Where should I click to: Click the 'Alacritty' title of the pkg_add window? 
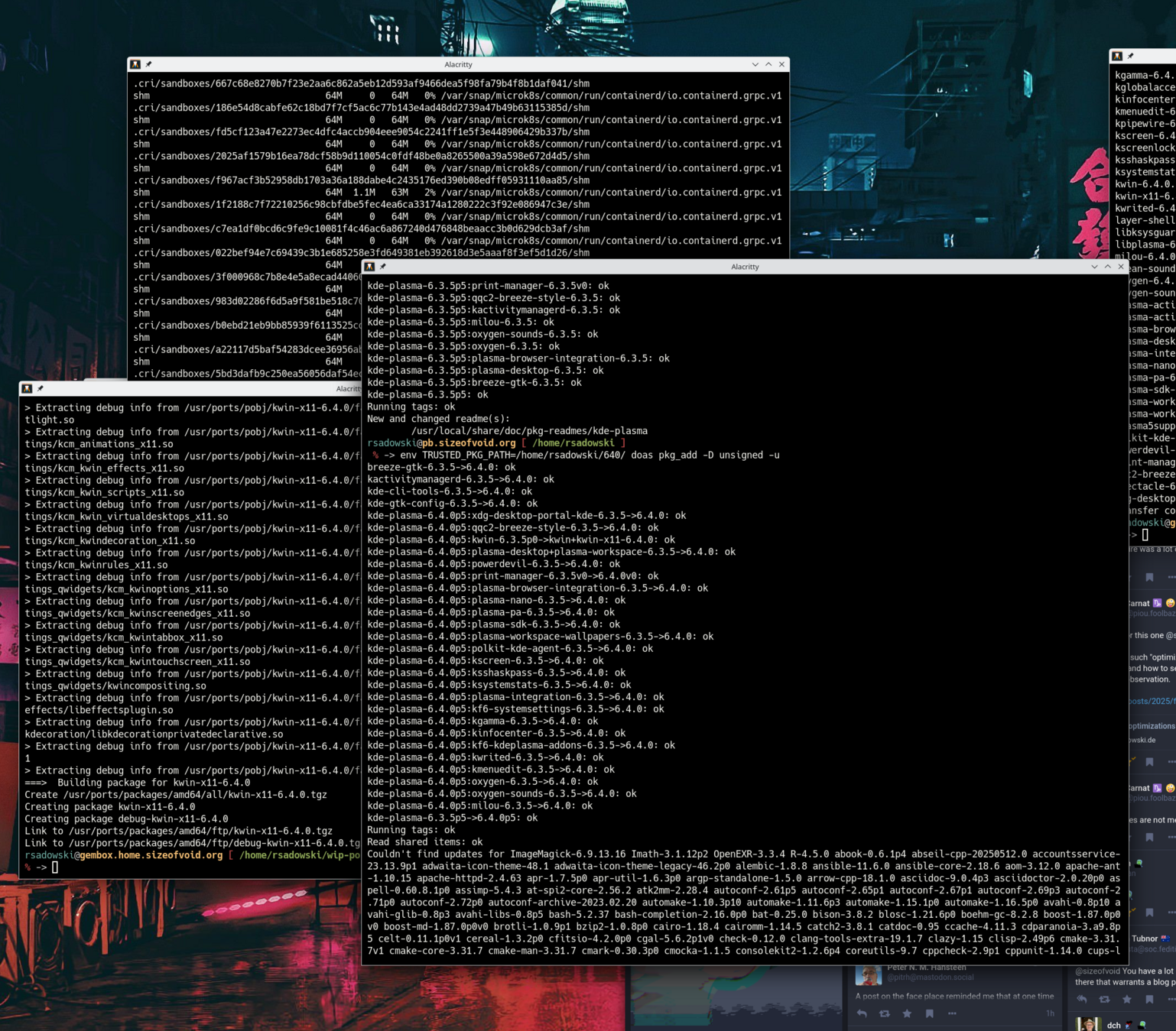[x=745, y=267]
